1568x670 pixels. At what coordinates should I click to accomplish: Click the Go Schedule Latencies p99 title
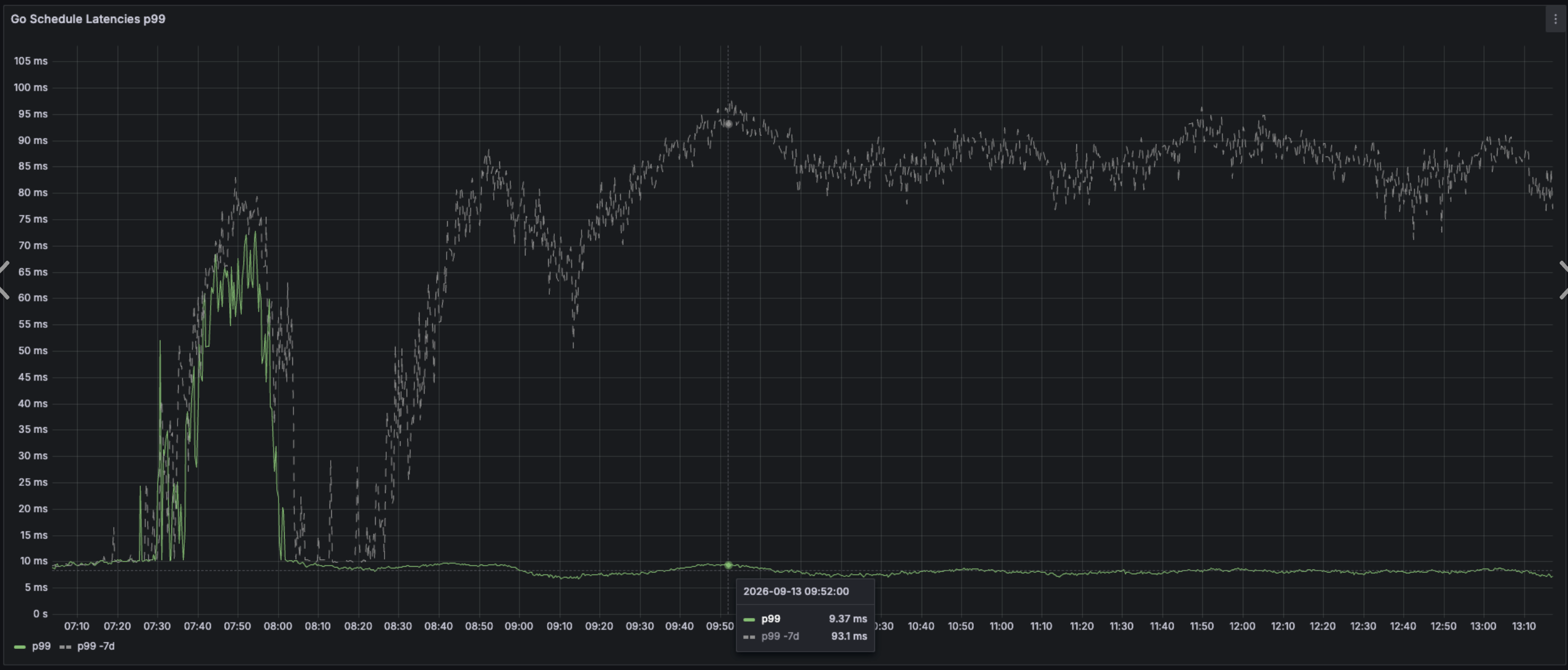point(88,19)
